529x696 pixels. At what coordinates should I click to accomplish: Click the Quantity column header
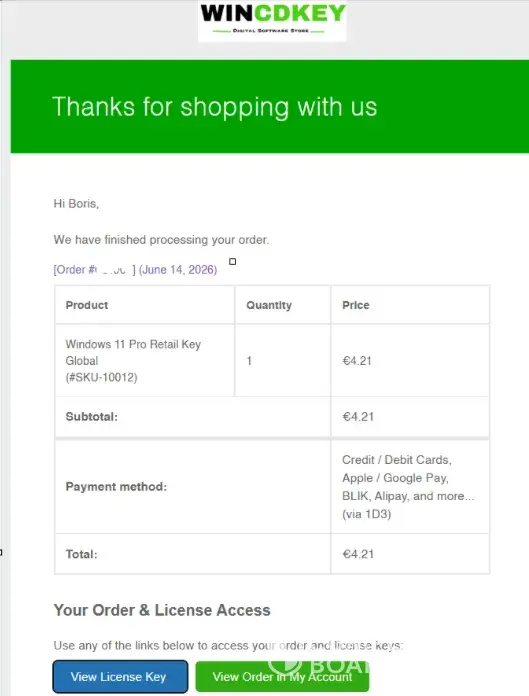(x=269, y=305)
